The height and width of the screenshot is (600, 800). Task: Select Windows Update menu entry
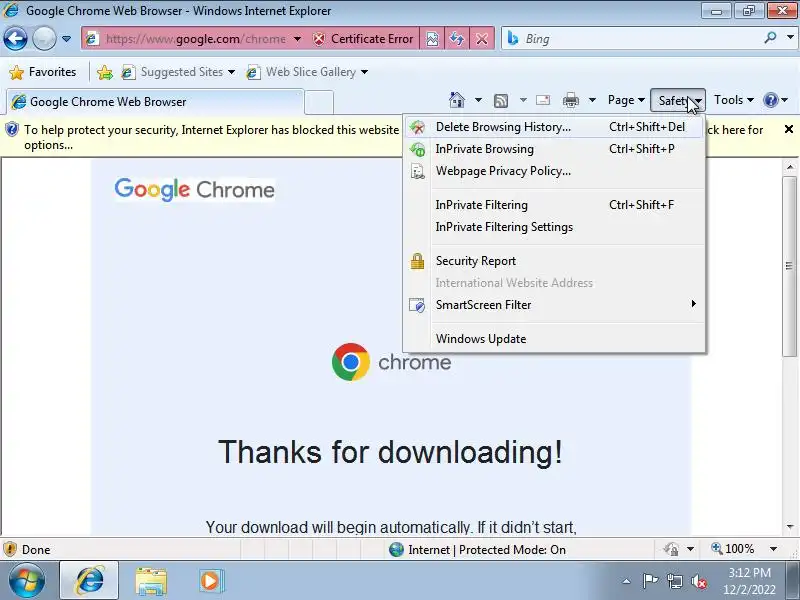pos(554,339)
